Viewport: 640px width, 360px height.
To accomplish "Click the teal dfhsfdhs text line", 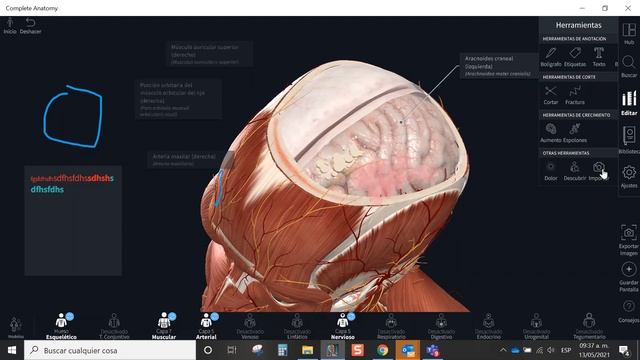I will [47, 189].
